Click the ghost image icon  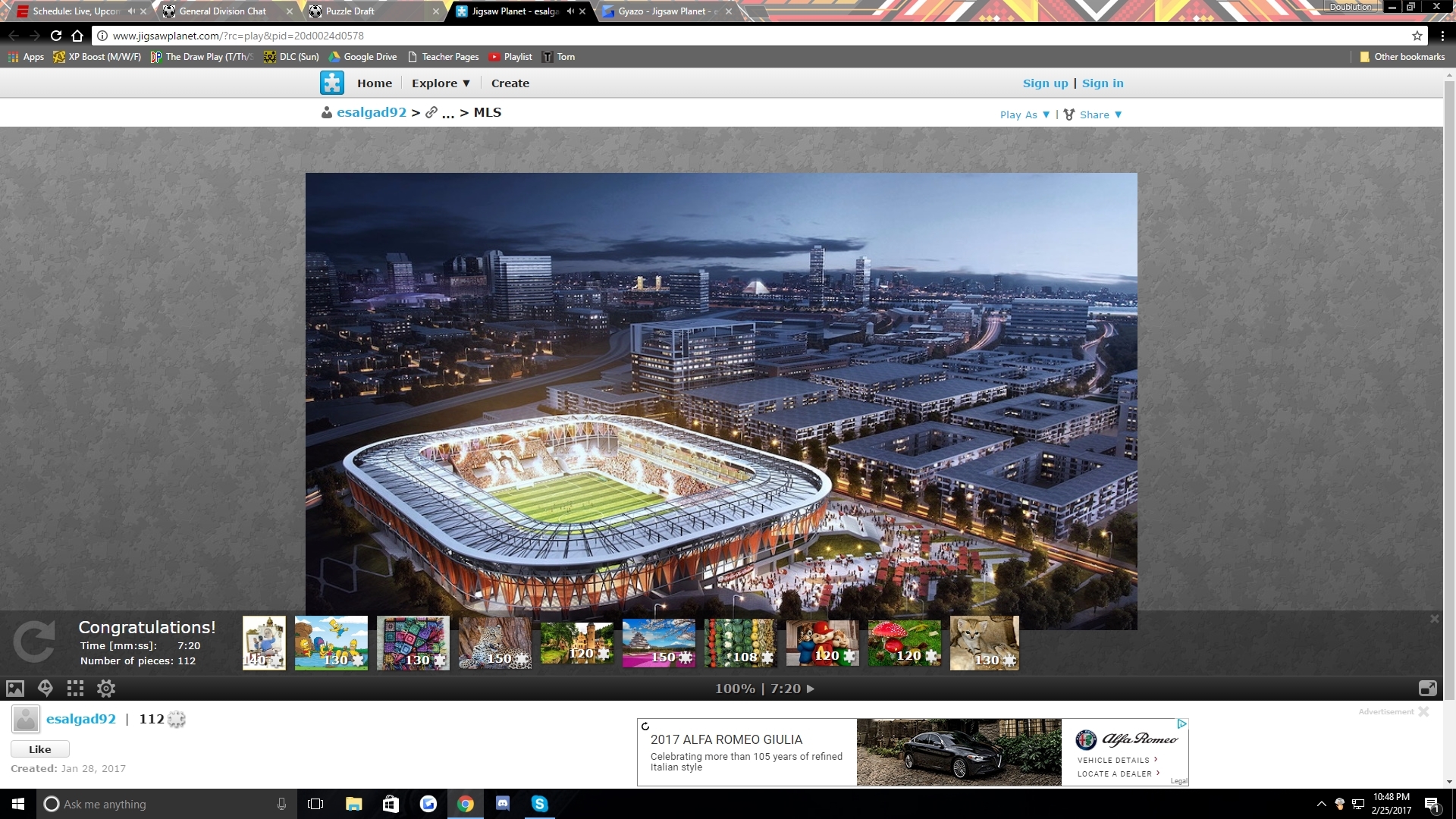[x=45, y=689]
